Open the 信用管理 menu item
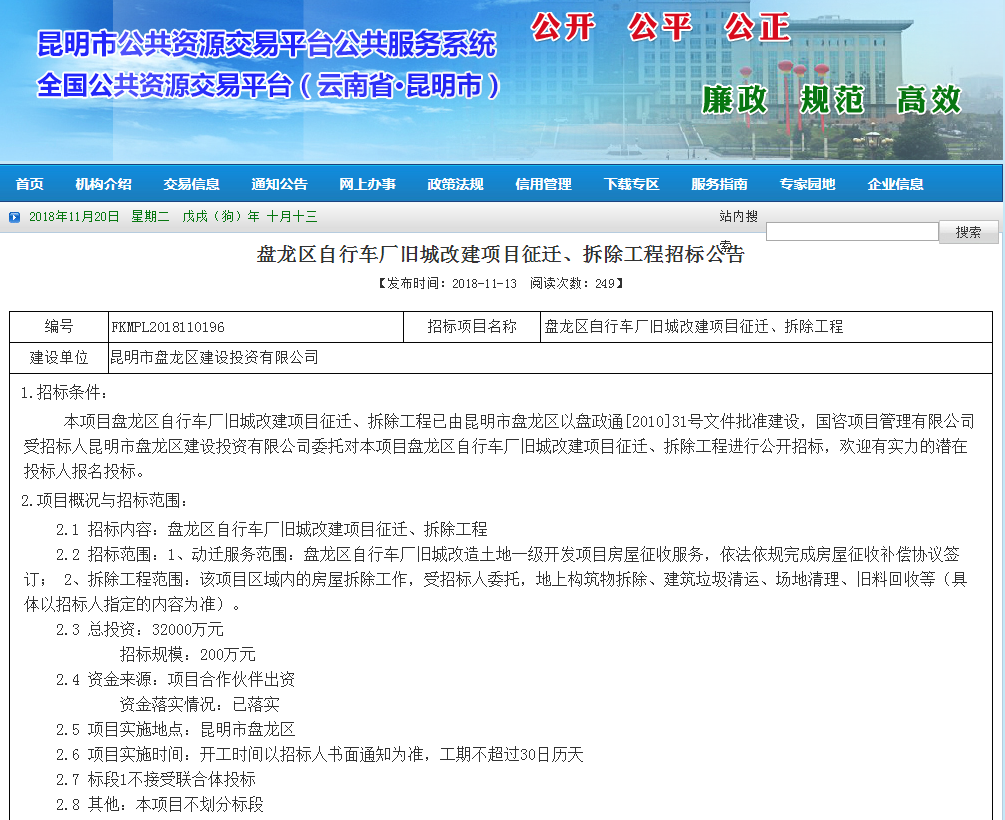Viewport: 1005px width, 820px height. [543, 184]
